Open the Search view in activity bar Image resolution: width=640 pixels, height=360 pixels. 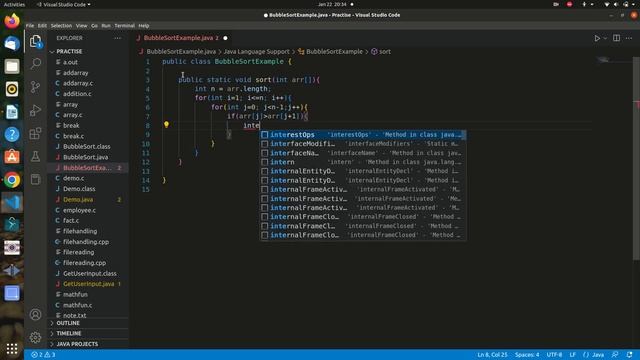click(x=36, y=63)
